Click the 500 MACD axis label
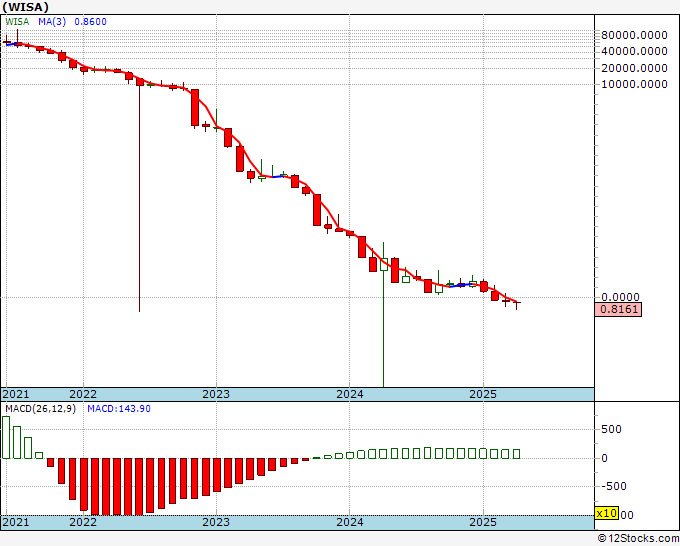 tap(611, 429)
